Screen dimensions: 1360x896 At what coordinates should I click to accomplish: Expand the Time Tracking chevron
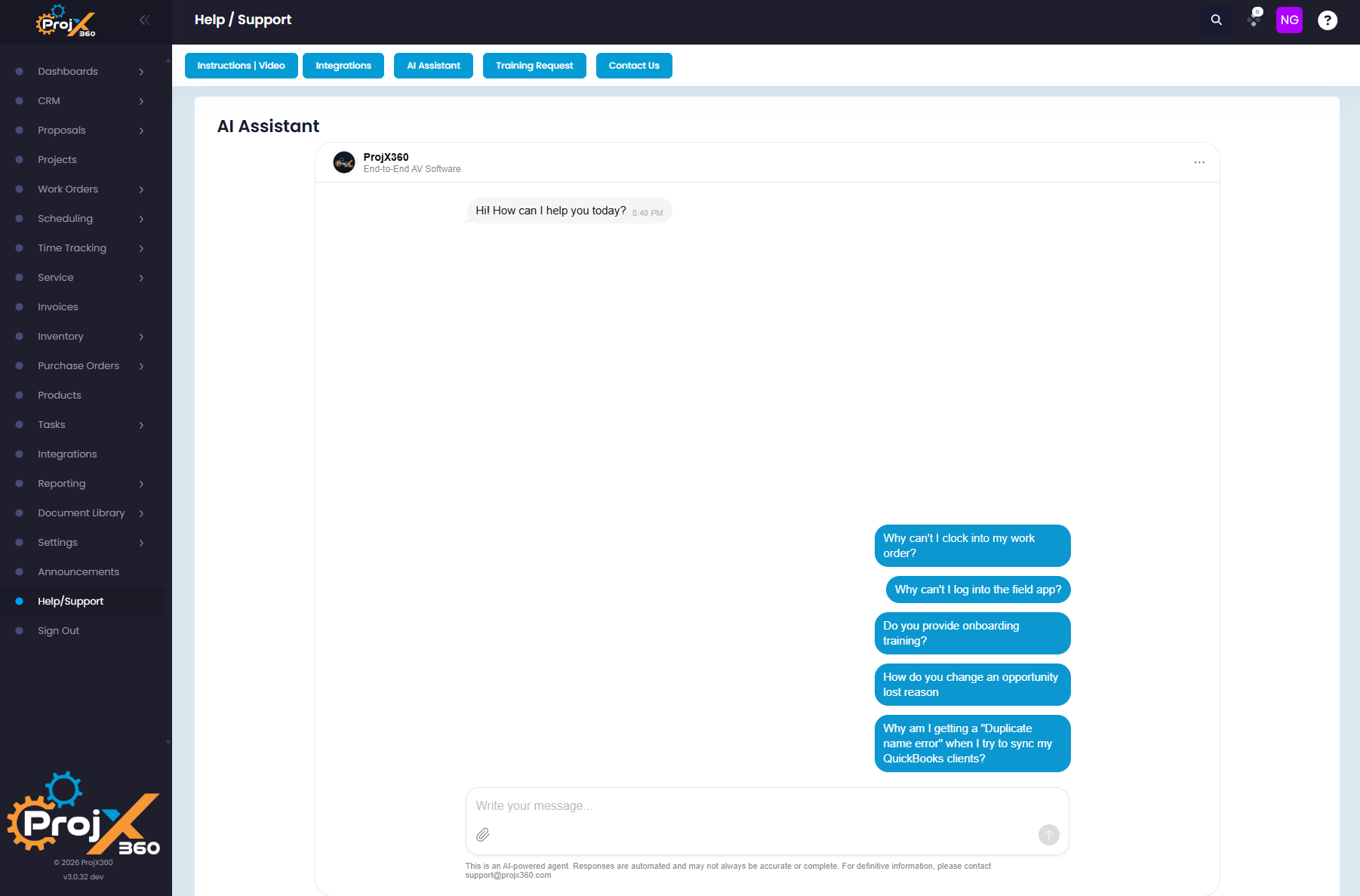[x=141, y=248]
